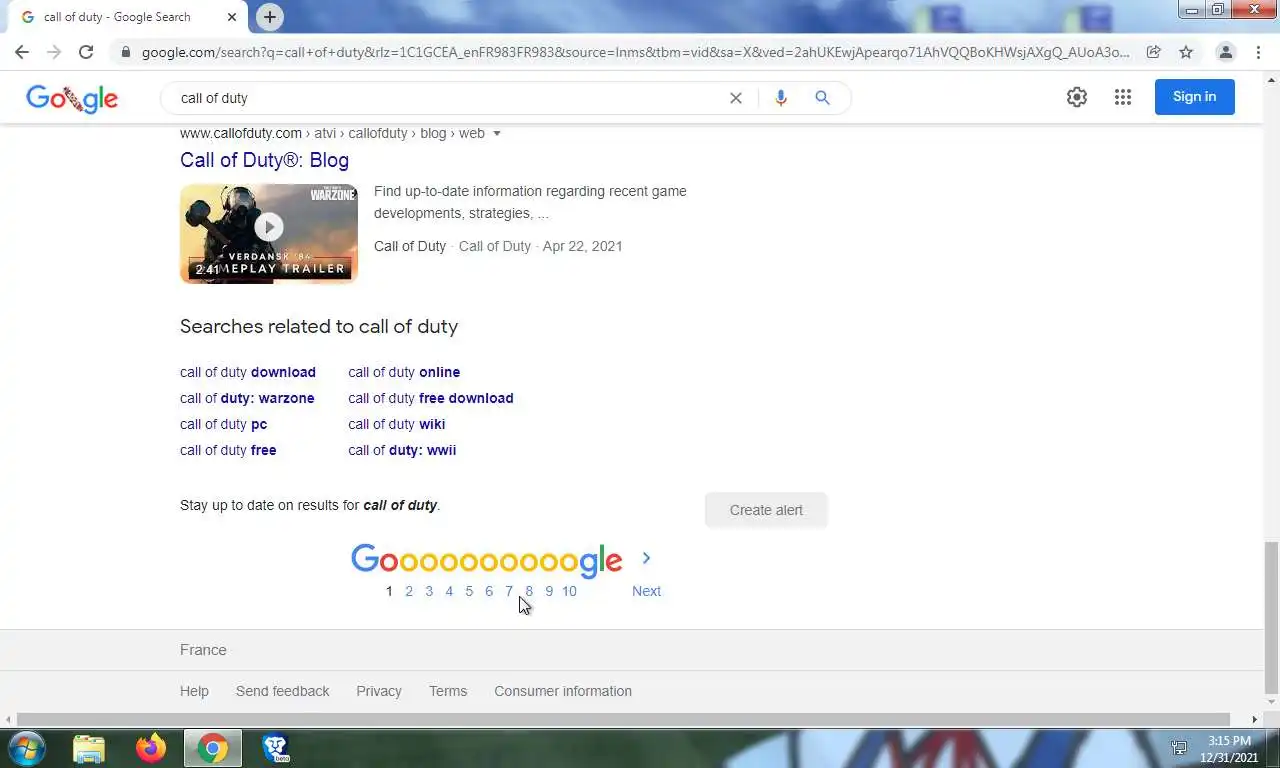The width and height of the screenshot is (1280, 768).
Task: Click in the Google search input field
Action: 450,98
